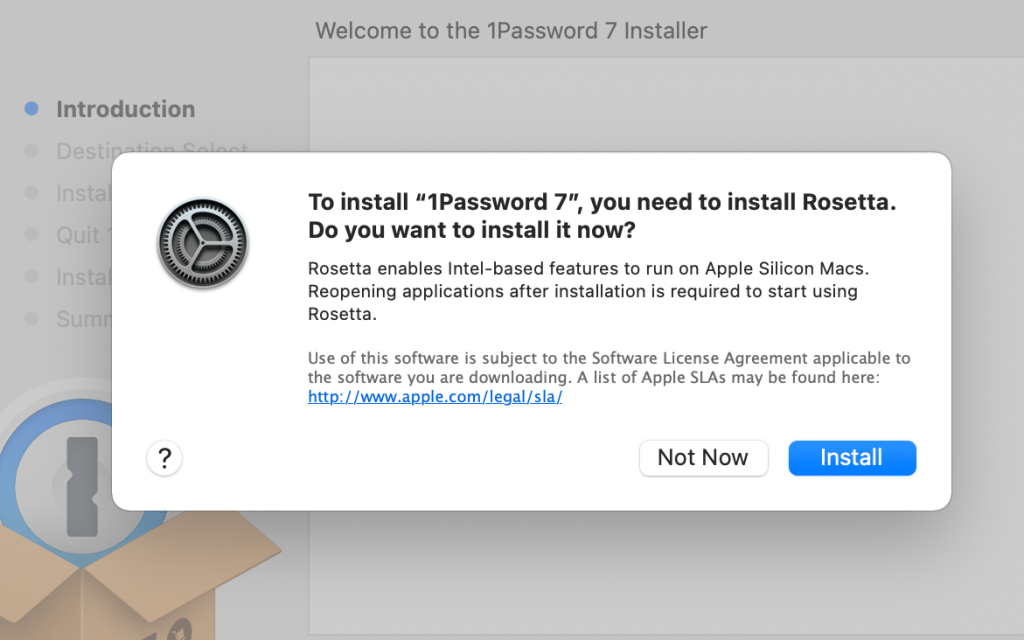Click the gray bullet beside Destination Select

31,151
